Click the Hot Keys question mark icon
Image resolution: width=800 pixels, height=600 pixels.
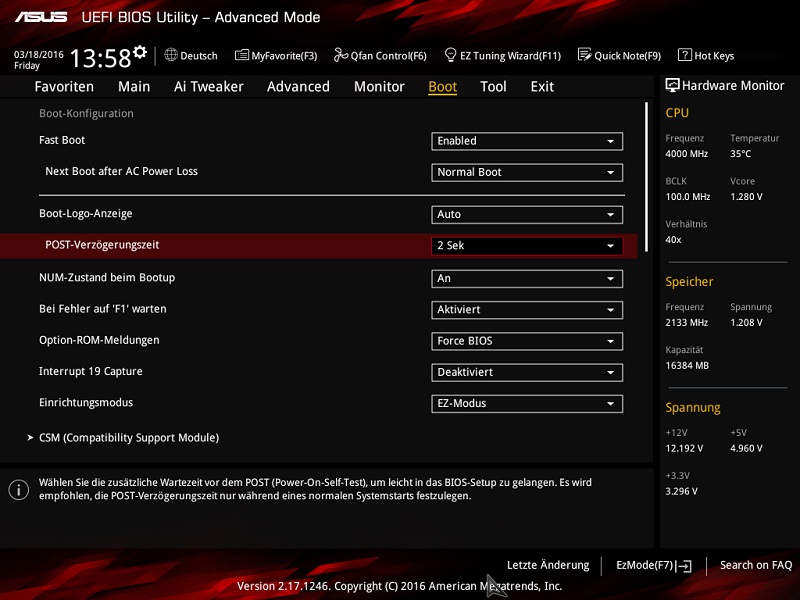pyautogui.click(x=685, y=55)
